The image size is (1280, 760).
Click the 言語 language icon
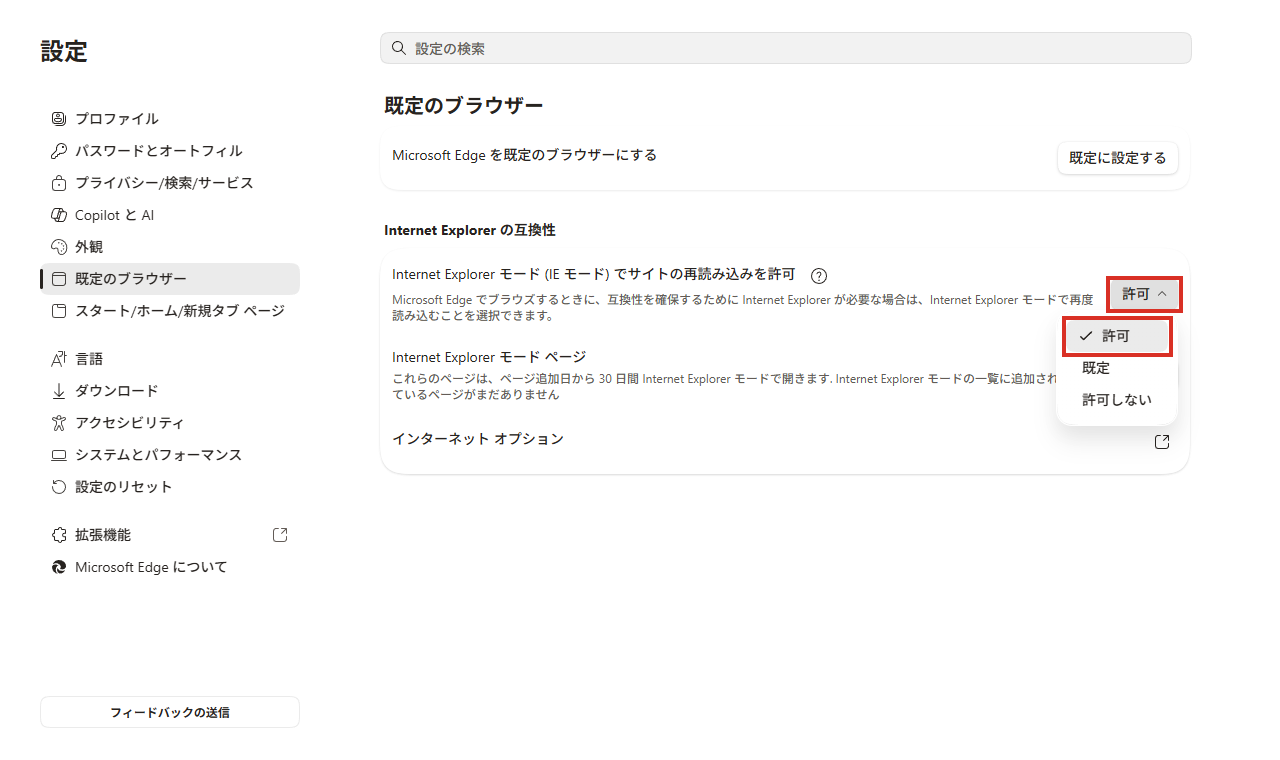[58, 359]
